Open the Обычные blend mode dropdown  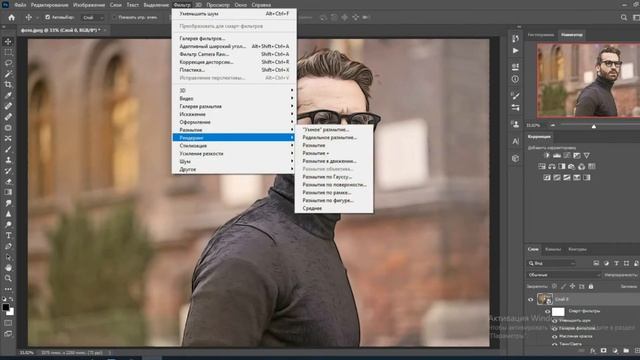564,275
